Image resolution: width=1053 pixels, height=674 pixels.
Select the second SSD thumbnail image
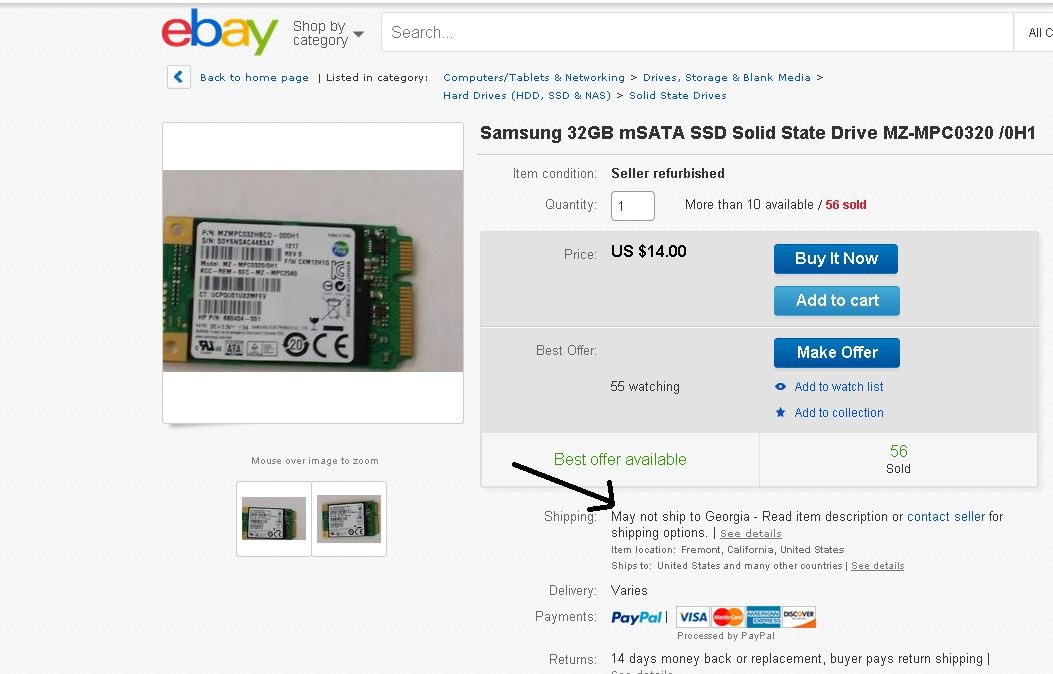point(349,519)
